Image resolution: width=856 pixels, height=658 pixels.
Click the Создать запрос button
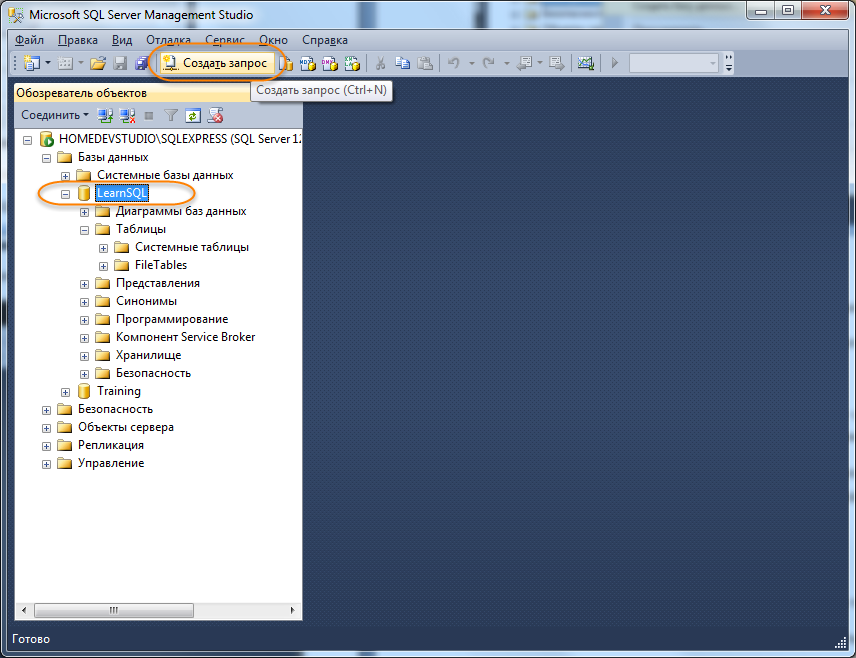point(217,63)
